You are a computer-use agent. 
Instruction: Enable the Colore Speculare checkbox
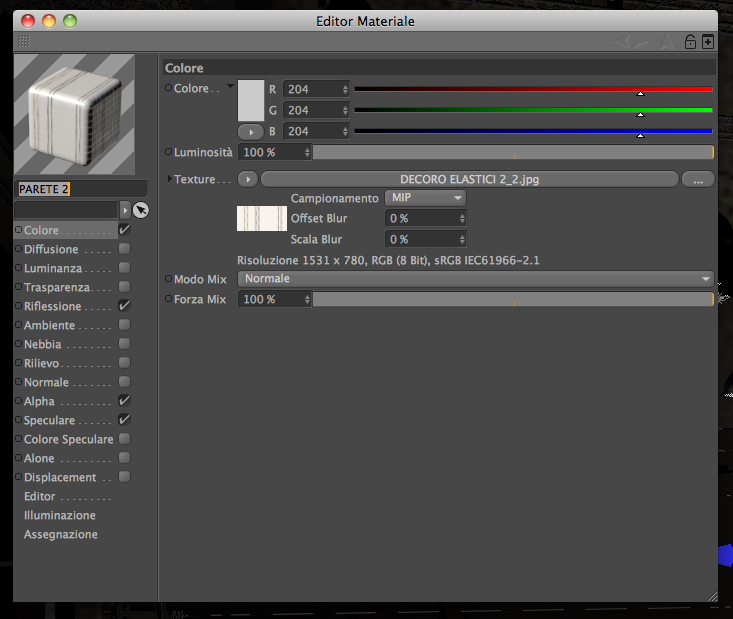(124, 439)
